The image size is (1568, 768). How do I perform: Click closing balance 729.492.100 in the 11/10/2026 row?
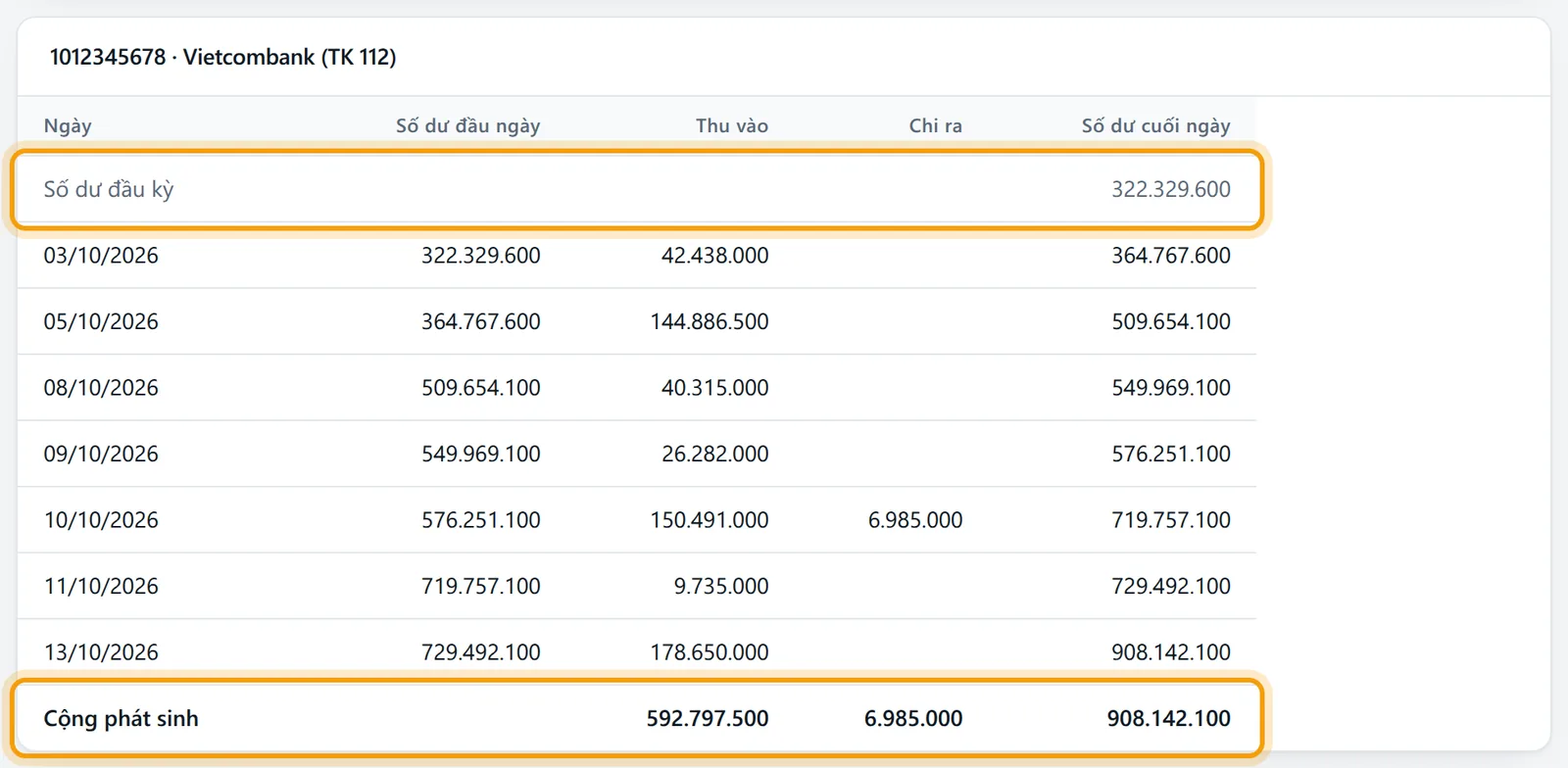(1171, 586)
